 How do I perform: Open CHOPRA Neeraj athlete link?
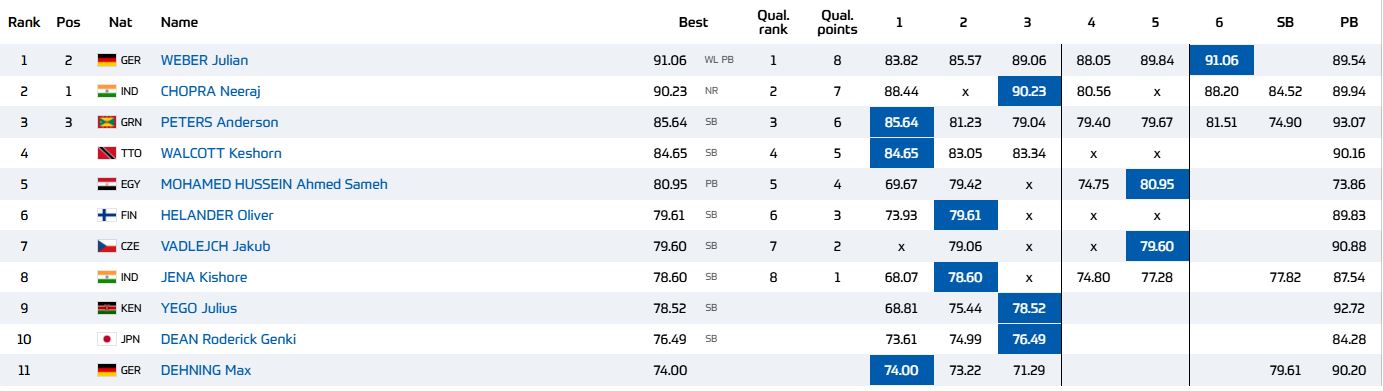click(x=210, y=91)
